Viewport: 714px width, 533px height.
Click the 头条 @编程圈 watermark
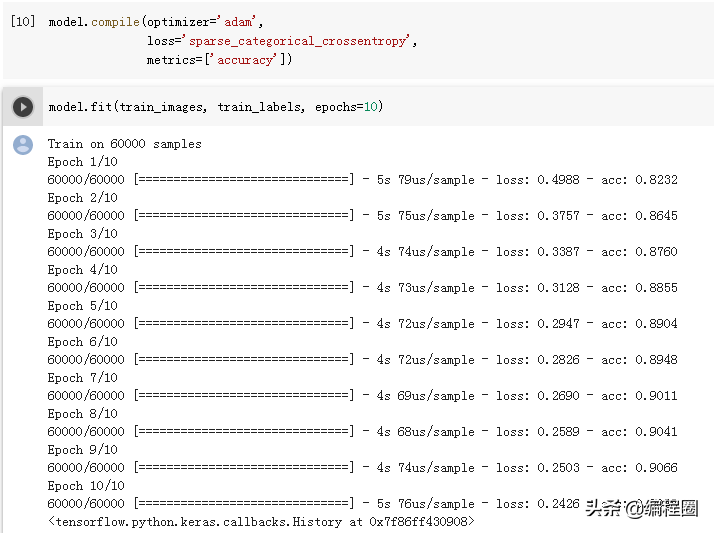[641, 509]
